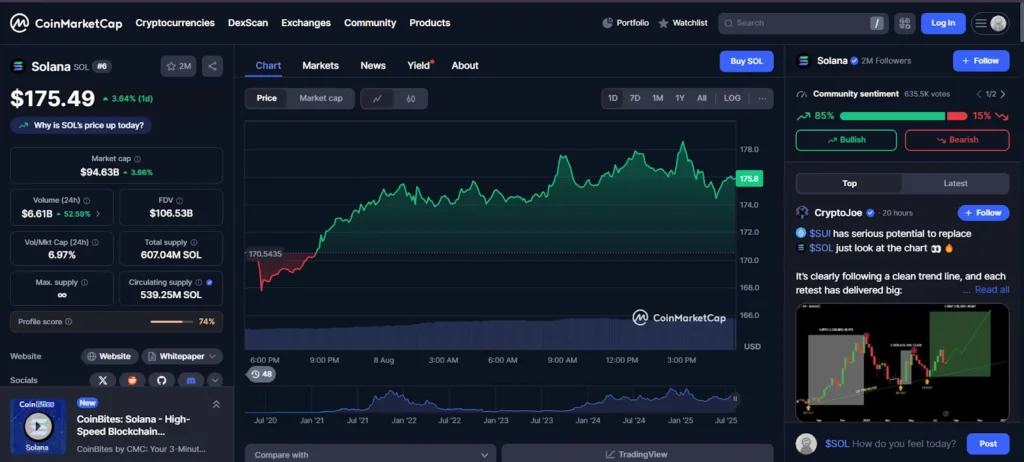Switch to the About tab
Viewport: 1024px width, 462px height.
coord(465,65)
